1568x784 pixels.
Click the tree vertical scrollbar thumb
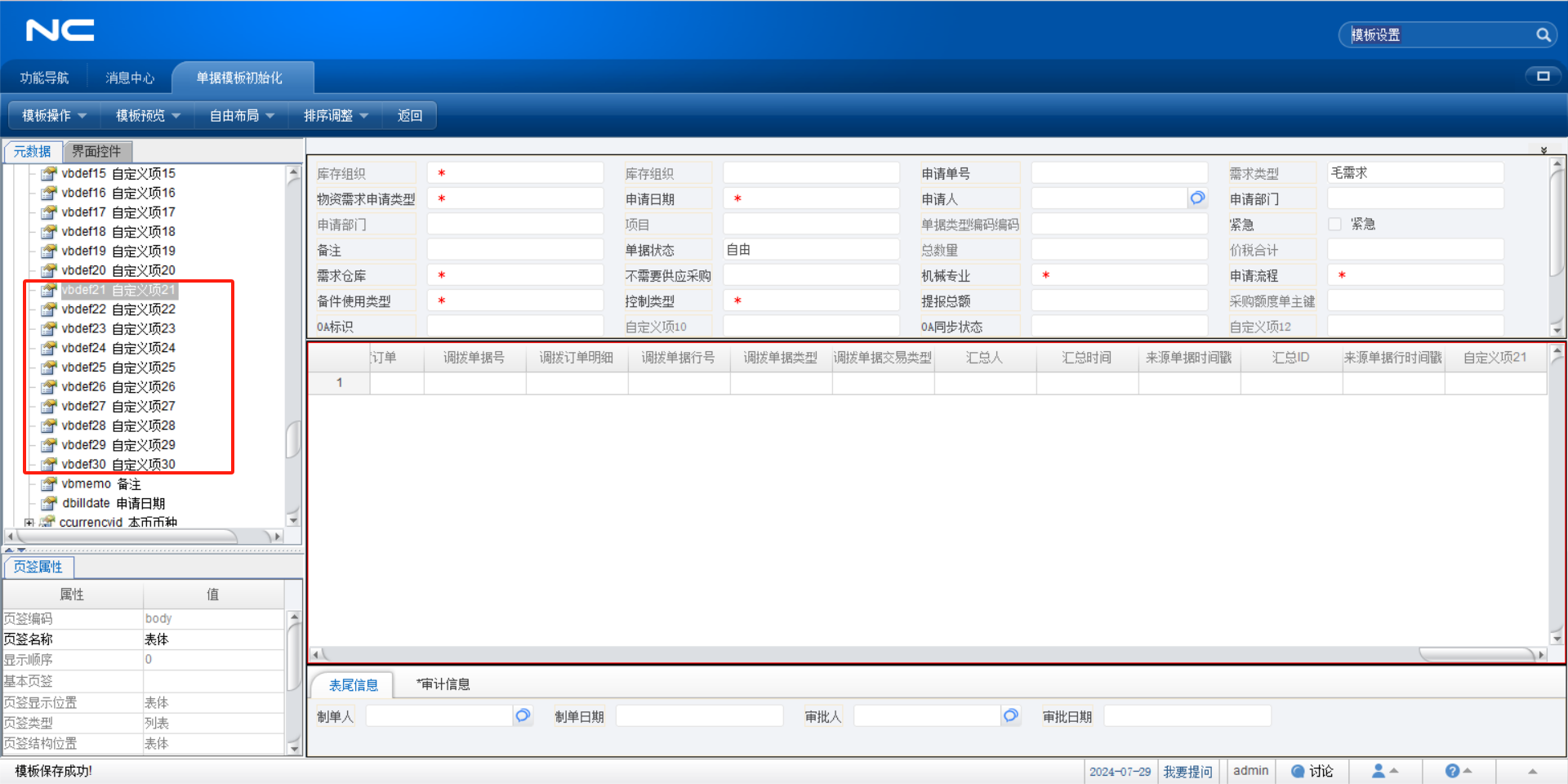click(292, 439)
